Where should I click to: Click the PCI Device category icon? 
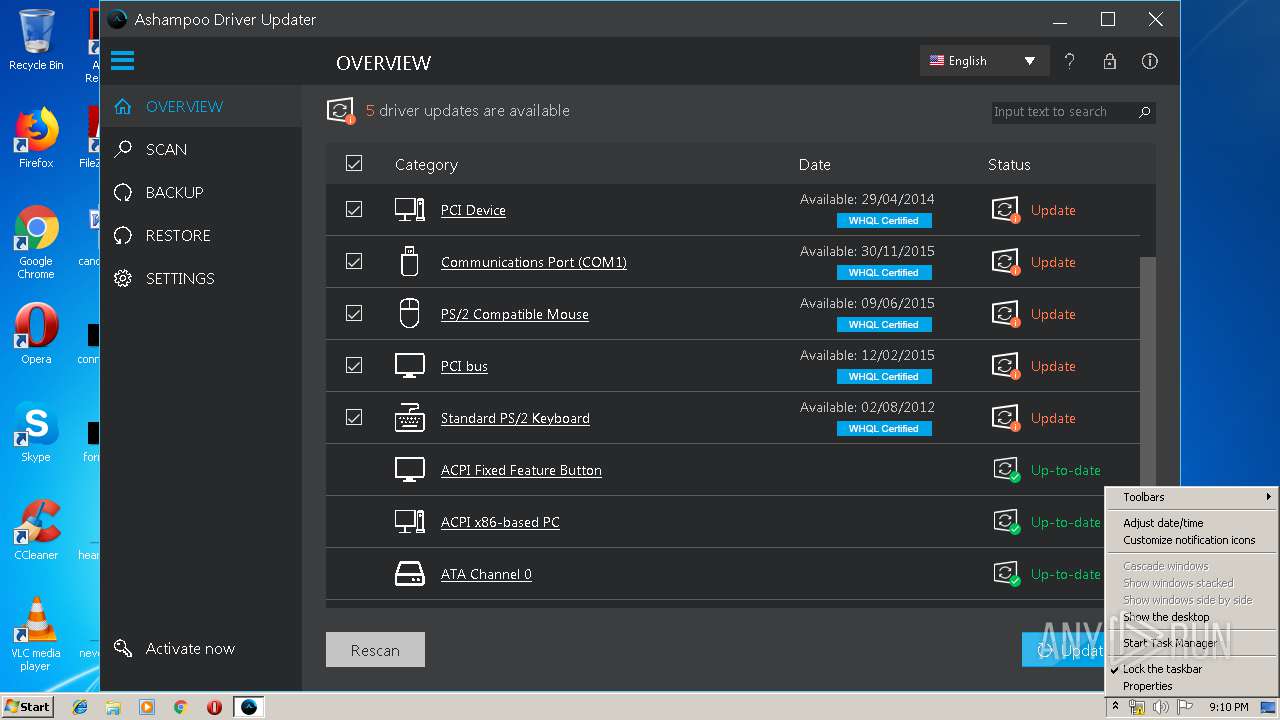[x=409, y=210]
